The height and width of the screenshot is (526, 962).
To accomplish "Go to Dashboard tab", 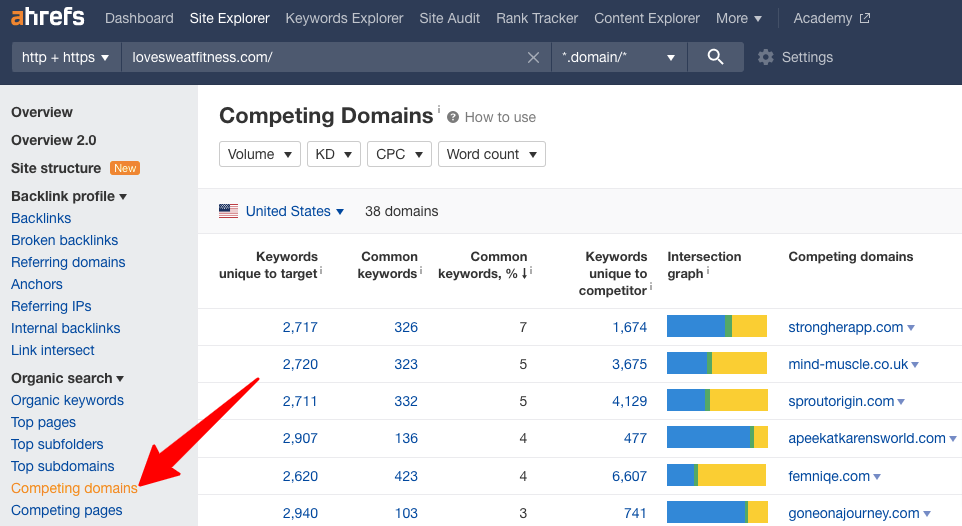I will [x=139, y=18].
